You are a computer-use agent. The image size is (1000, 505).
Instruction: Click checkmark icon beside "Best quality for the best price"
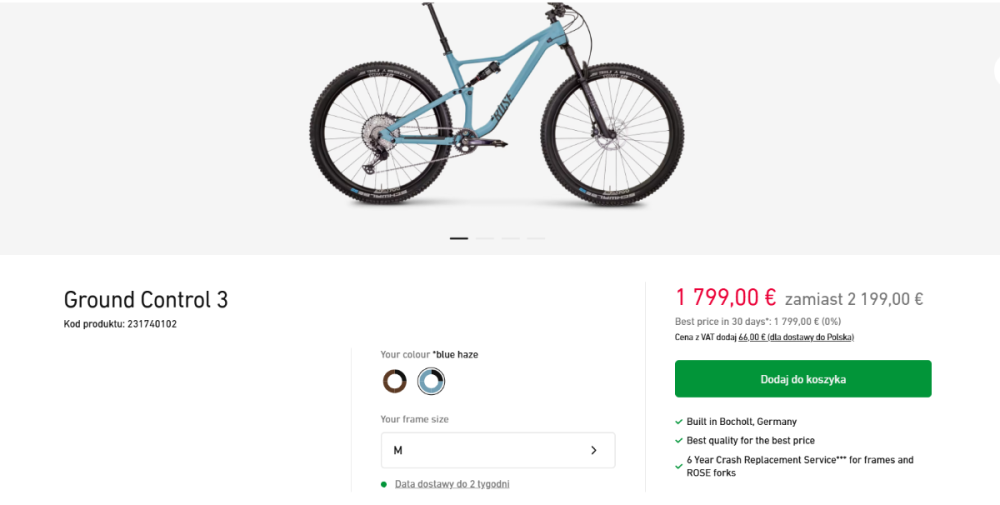679,441
